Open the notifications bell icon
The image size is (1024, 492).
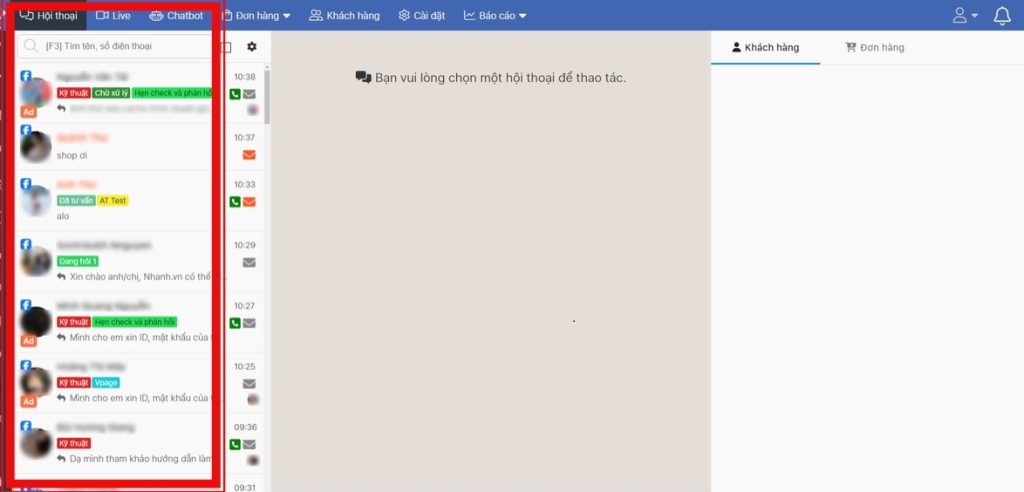1002,16
